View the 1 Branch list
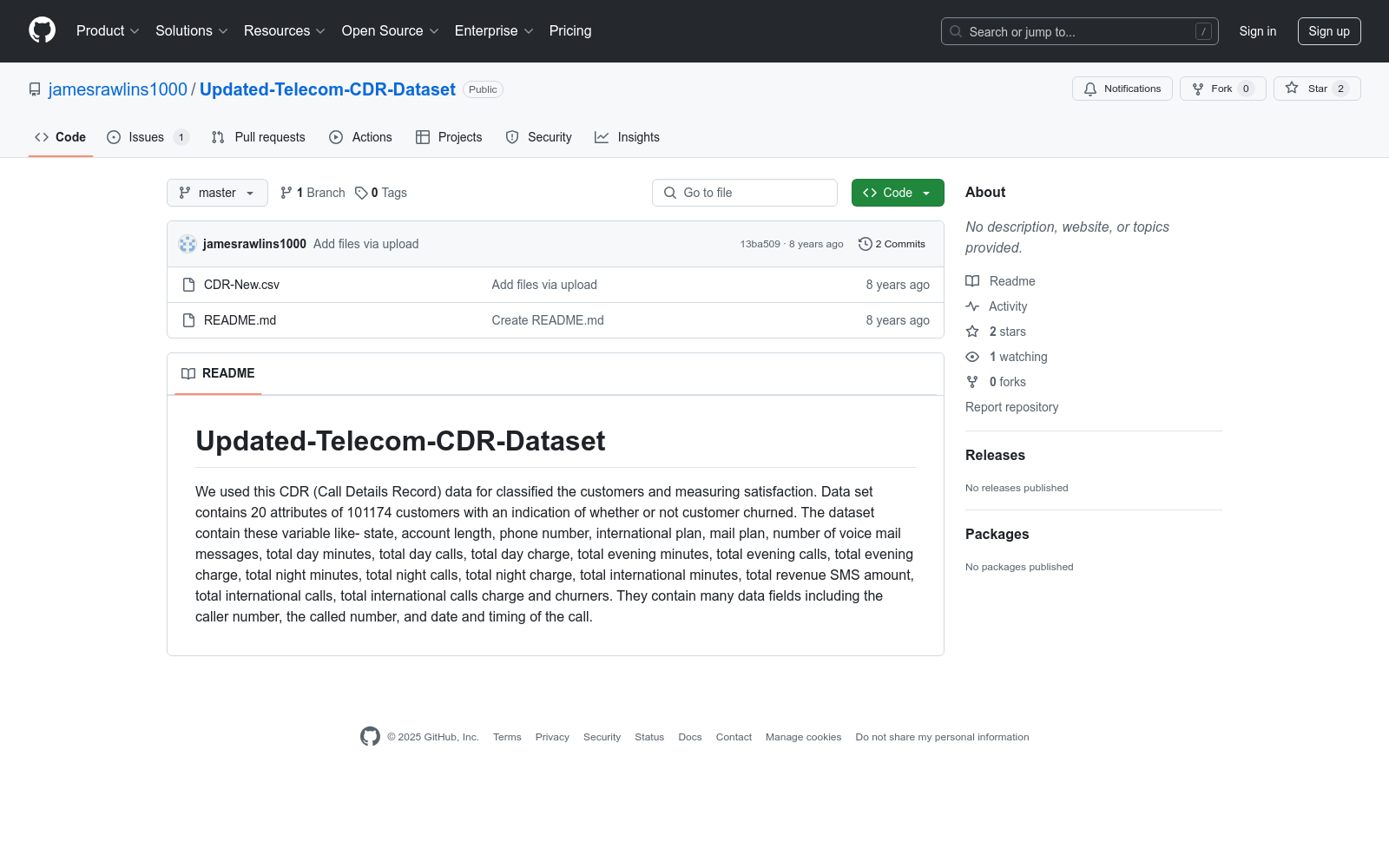 coord(313,193)
